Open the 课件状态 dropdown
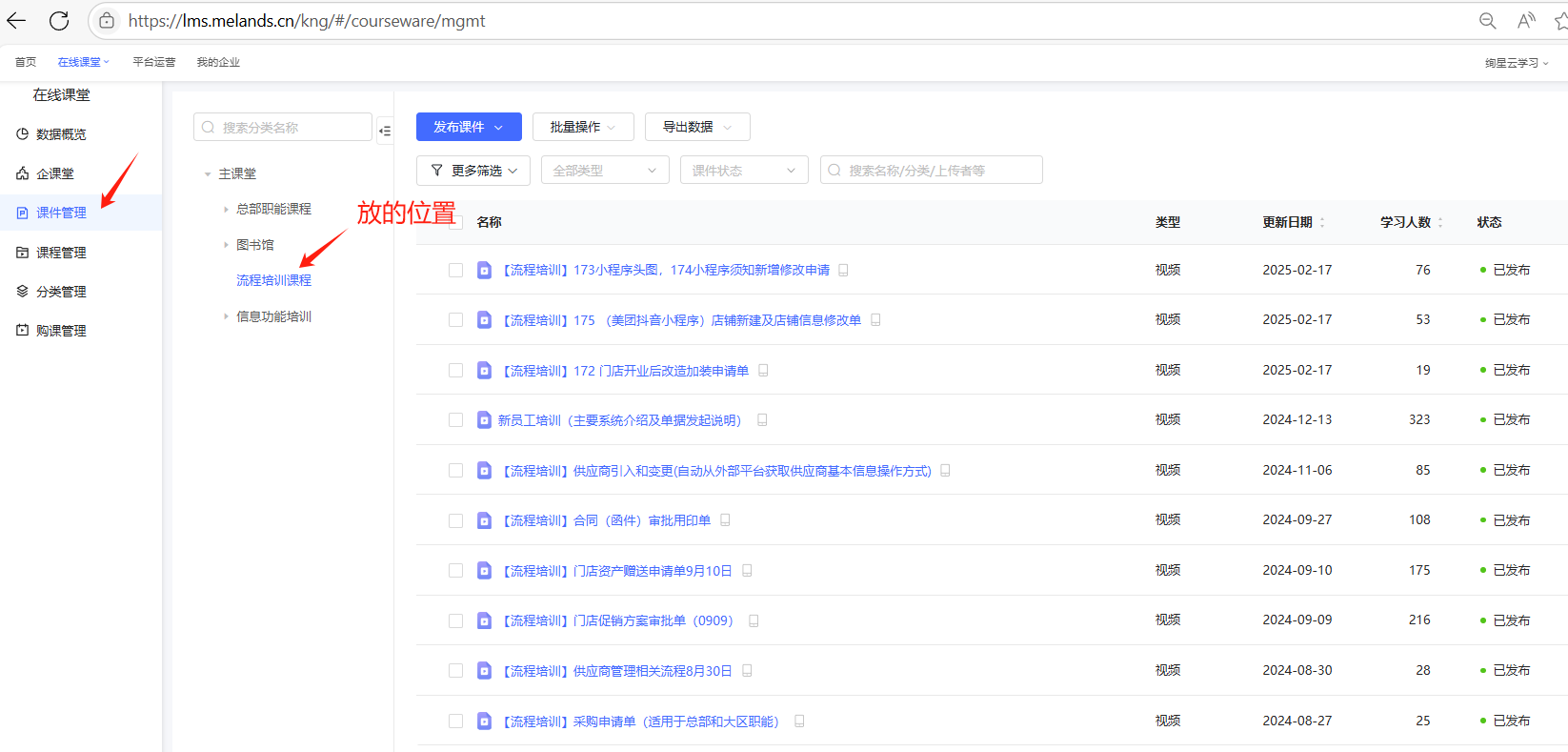Image resolution: width=1568 pixels, height=752 pixels. 743,171
